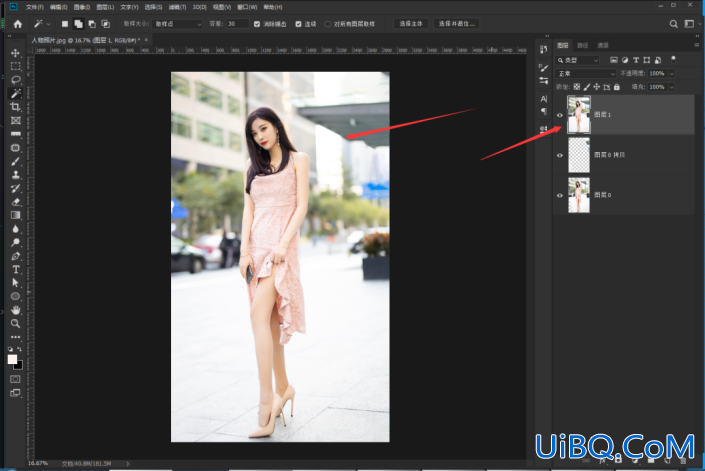Open the fill slider dropdown arrow
The width and height of the screenshot is (705, 471).
pyautogui.click(x=672, y=87)
